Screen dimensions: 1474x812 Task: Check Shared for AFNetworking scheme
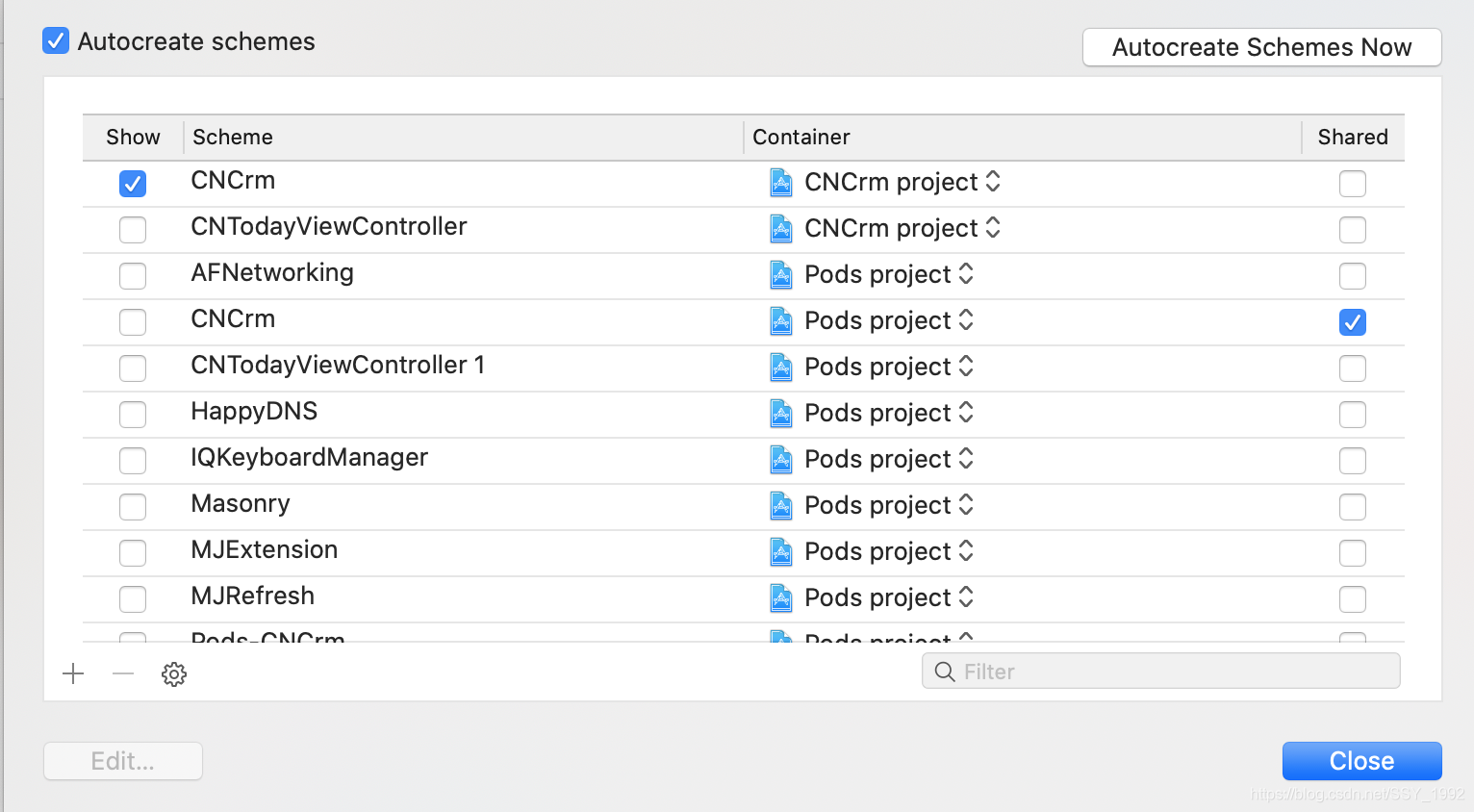1353,276
